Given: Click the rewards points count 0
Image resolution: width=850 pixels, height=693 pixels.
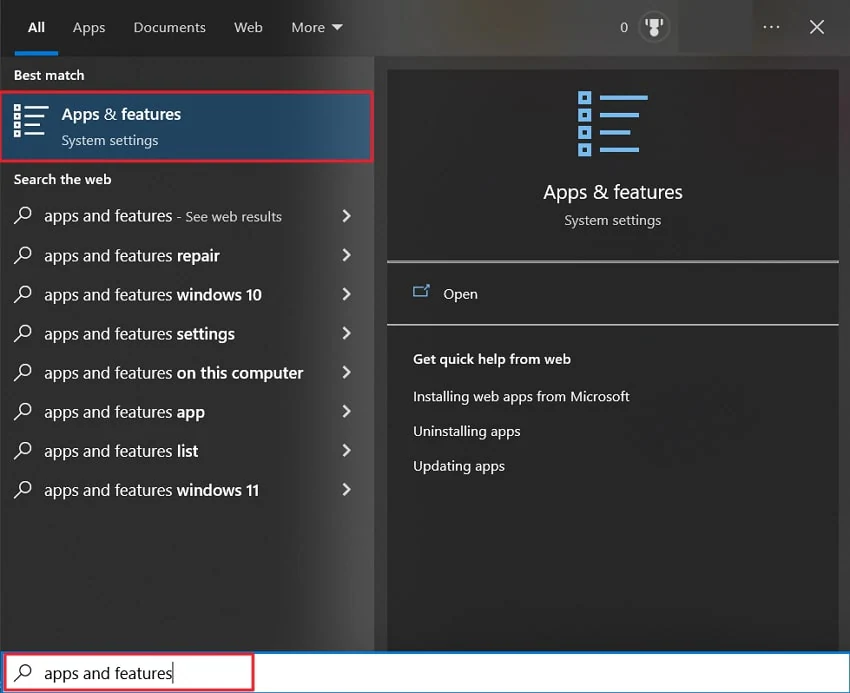Looking at the screenshot, I should coord(624,27).
